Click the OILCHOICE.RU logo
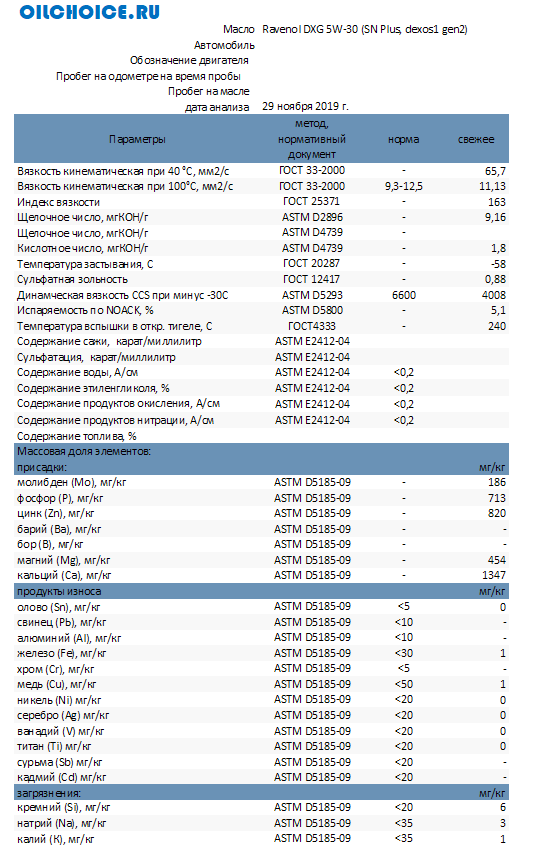The image size is (537, 855). tap(89, 13)
